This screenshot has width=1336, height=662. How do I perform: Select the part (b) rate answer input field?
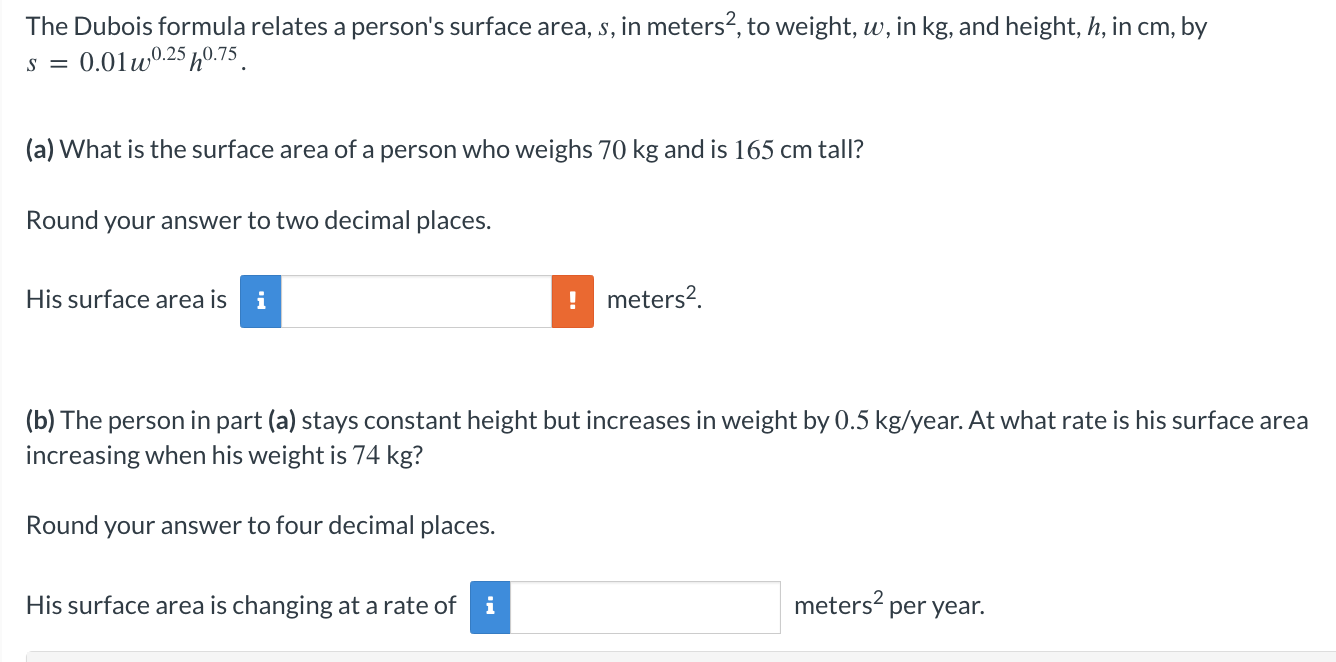point(645,607)
